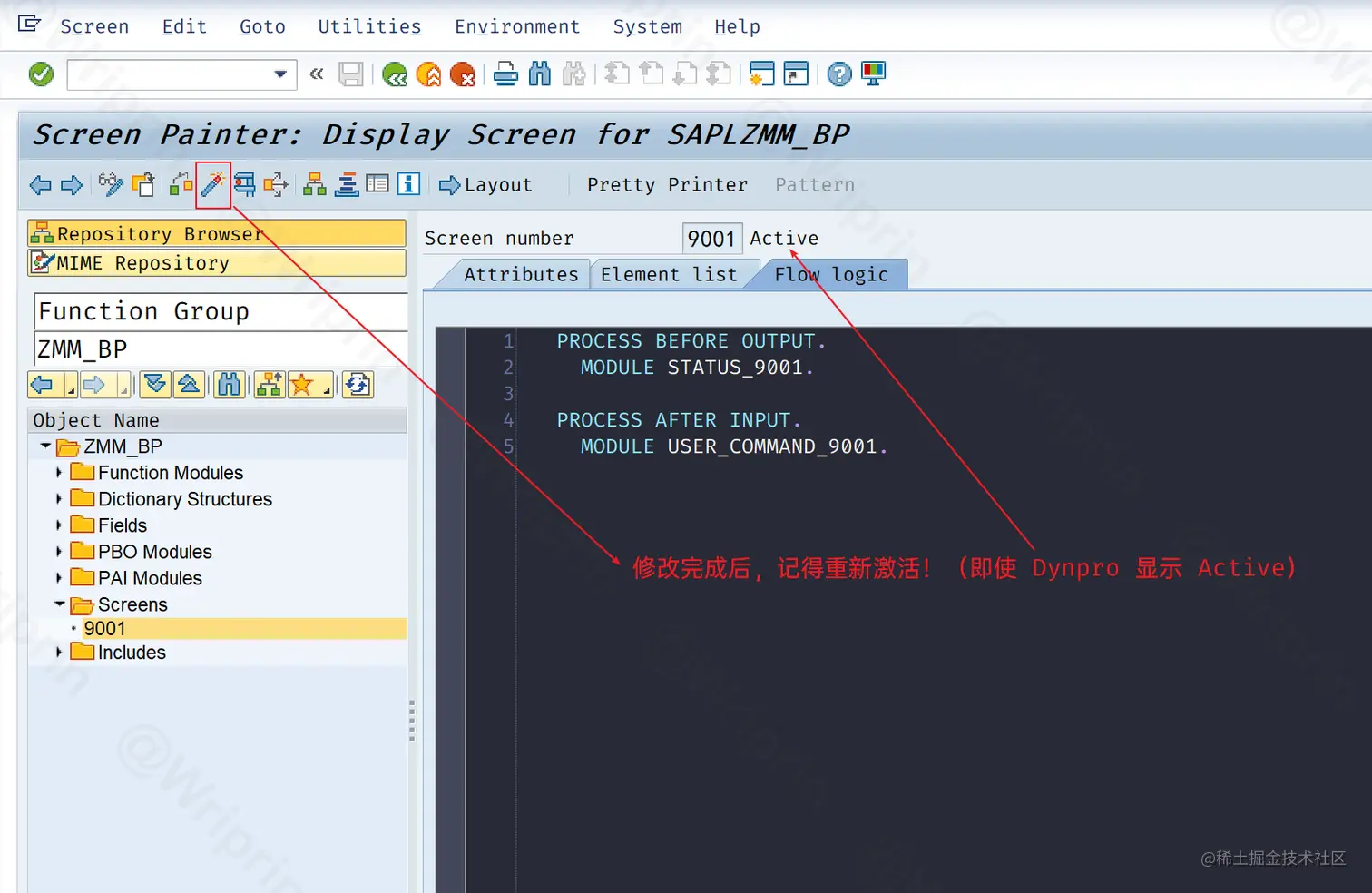Open the command field dropdown arrow
This screenshot has height=893, width=1372.
coord(280,74)
